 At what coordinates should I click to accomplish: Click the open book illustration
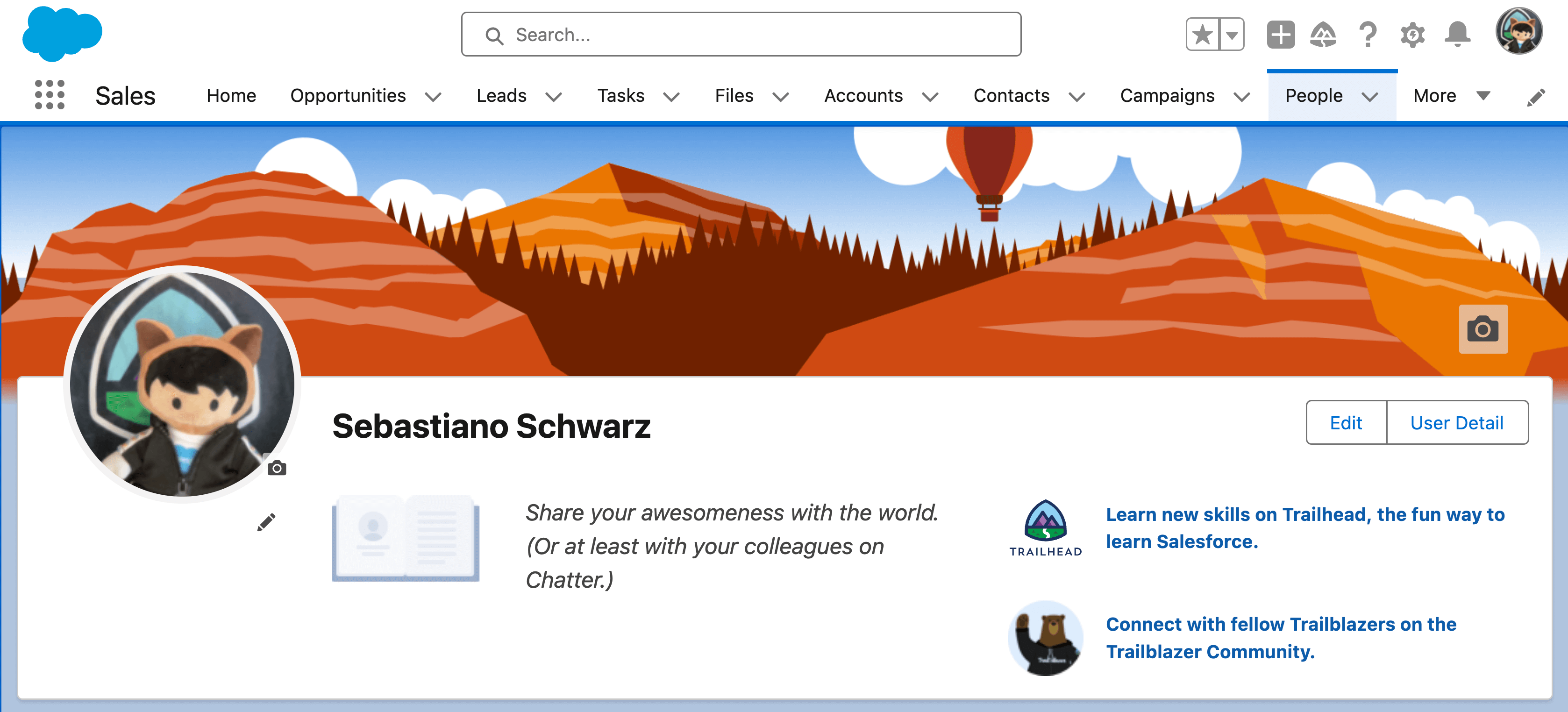(x=406, y=539)
